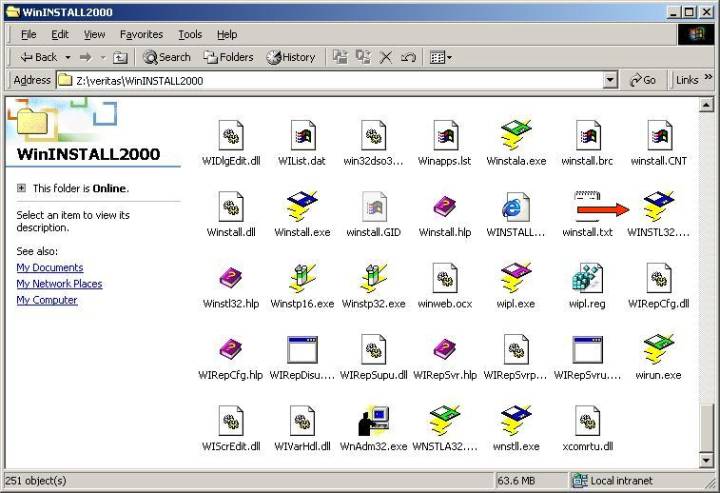The height and width of the screenshot is (493, 720).
Task: Open the My Network Places link
Action: (59, 284)
